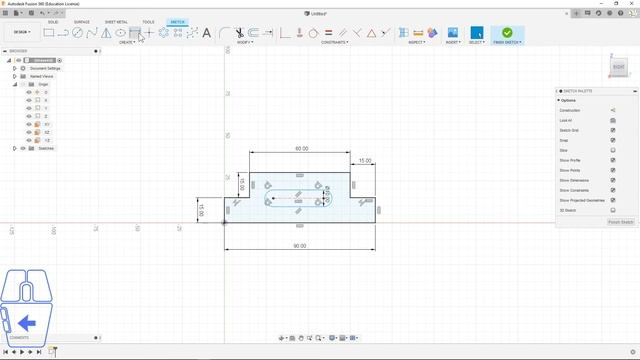The width and height of the screenshot is (640, 360).
Task: Select the Ellipse sketch tool
Action: pos(120,33)
